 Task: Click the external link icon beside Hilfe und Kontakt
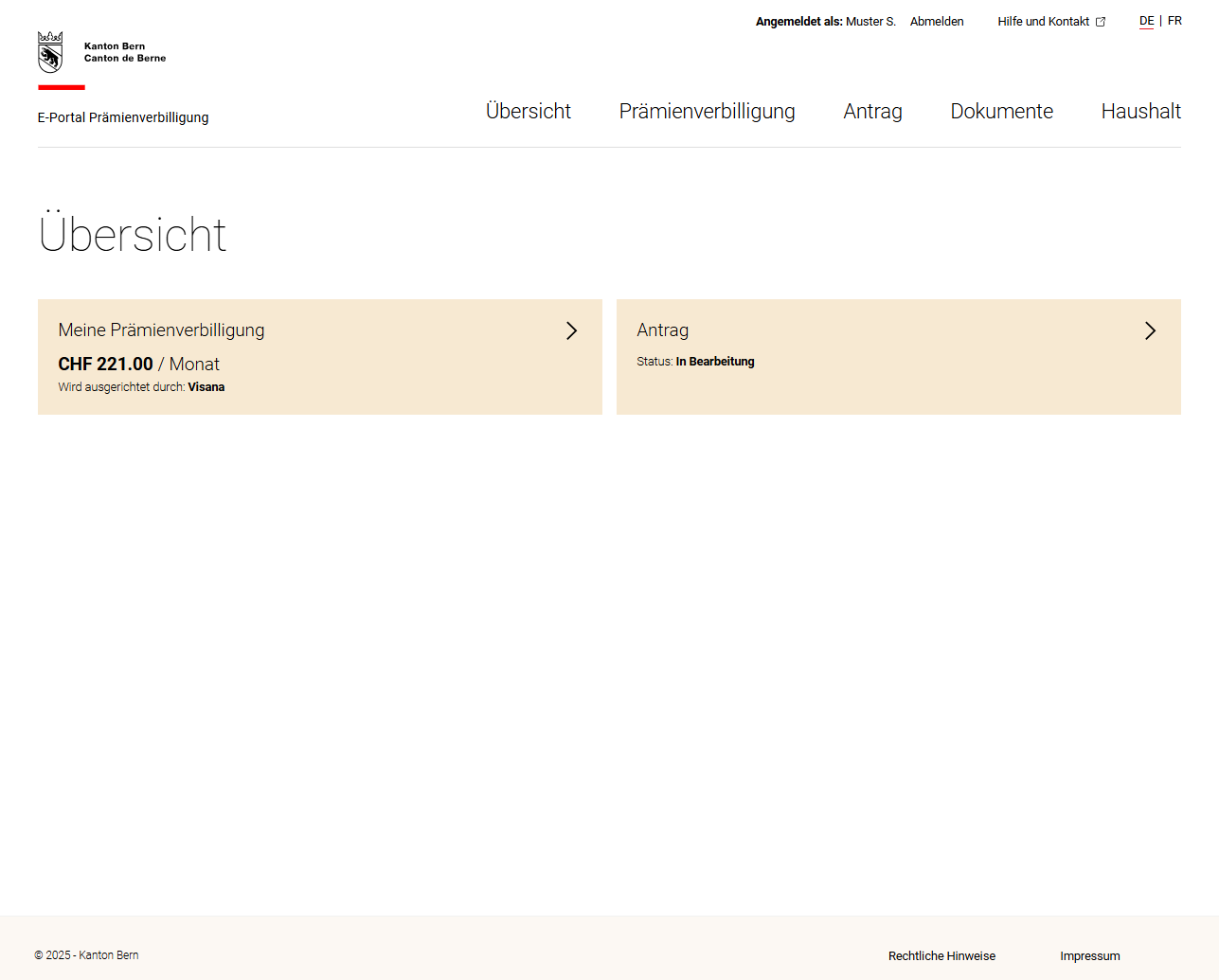[1101, 22]
